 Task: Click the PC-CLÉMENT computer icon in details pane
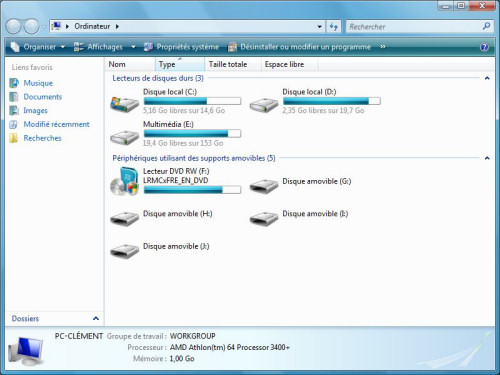tap(26, 351)
